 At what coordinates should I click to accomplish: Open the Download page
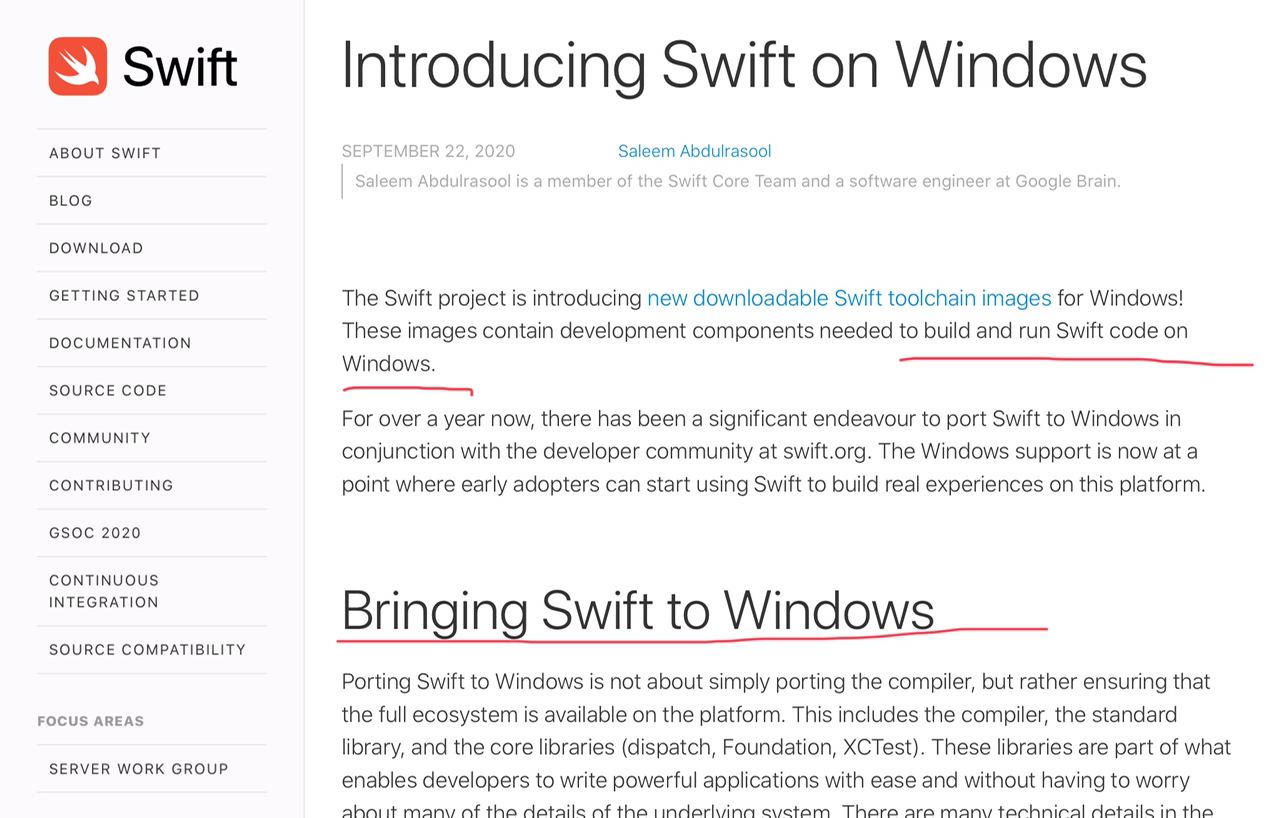point(96,248)
